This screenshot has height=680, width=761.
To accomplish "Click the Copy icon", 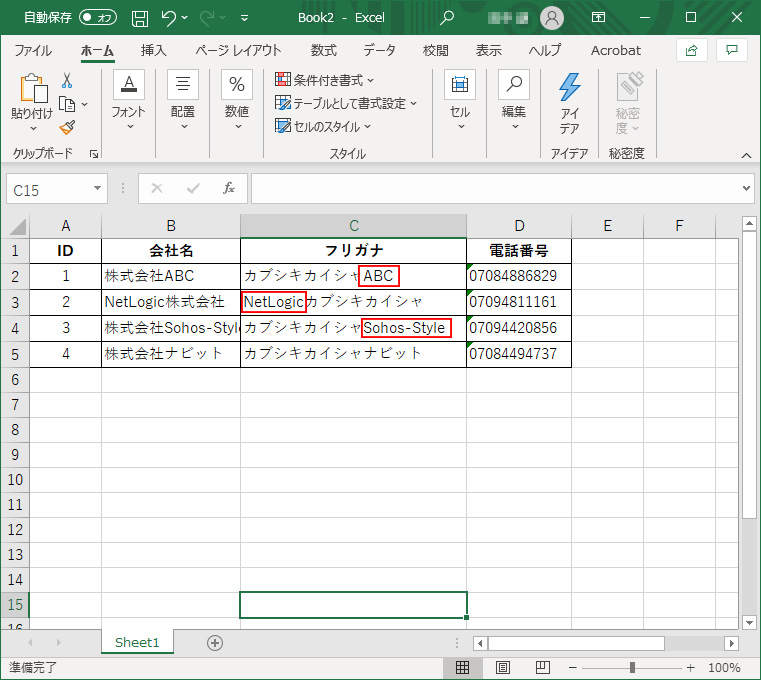I will 67,104.
